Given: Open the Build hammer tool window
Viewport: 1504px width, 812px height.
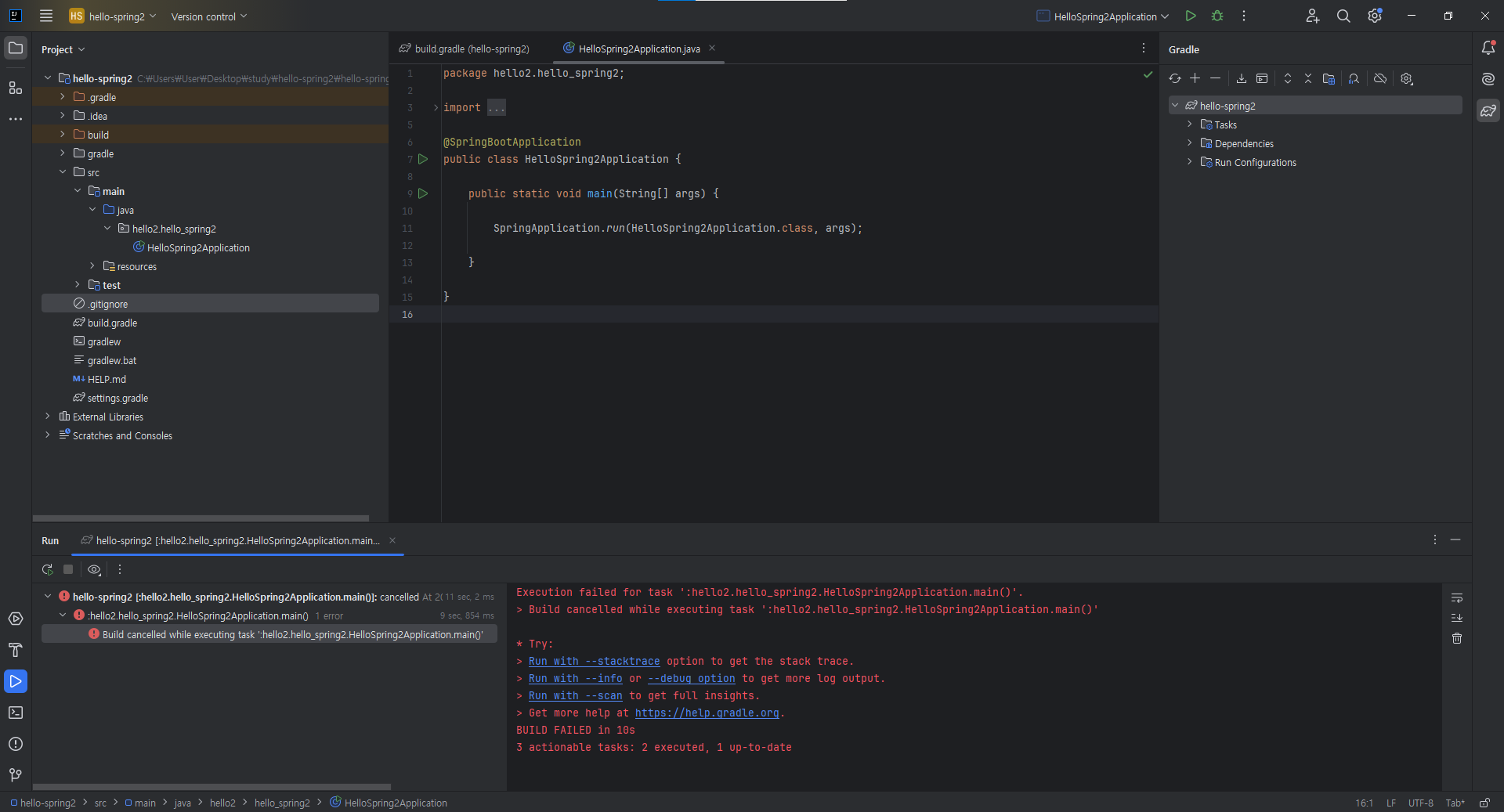Looking at the screenshot, I should [x=16, y=650].
